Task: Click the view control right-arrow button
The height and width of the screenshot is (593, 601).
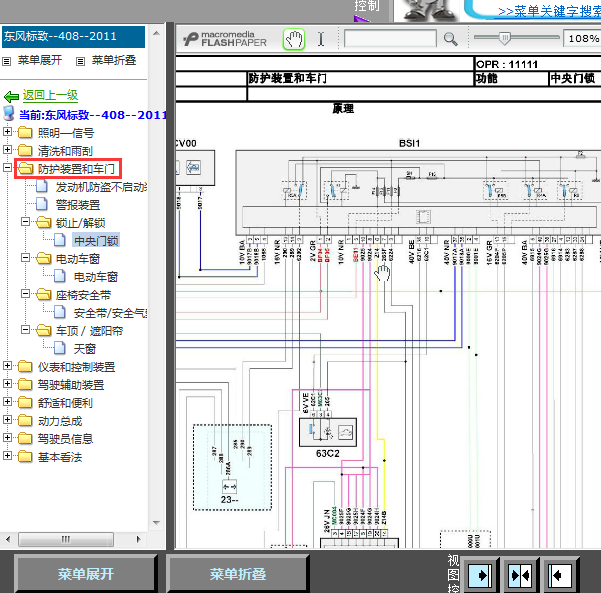Action: pyautogui.click(x=480, y=575)
